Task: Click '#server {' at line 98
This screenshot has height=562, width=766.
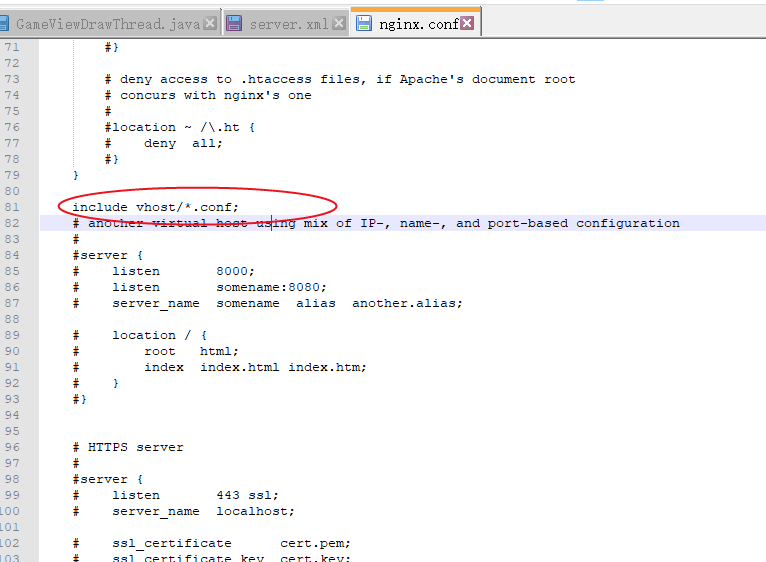Action: coord(107,479)
